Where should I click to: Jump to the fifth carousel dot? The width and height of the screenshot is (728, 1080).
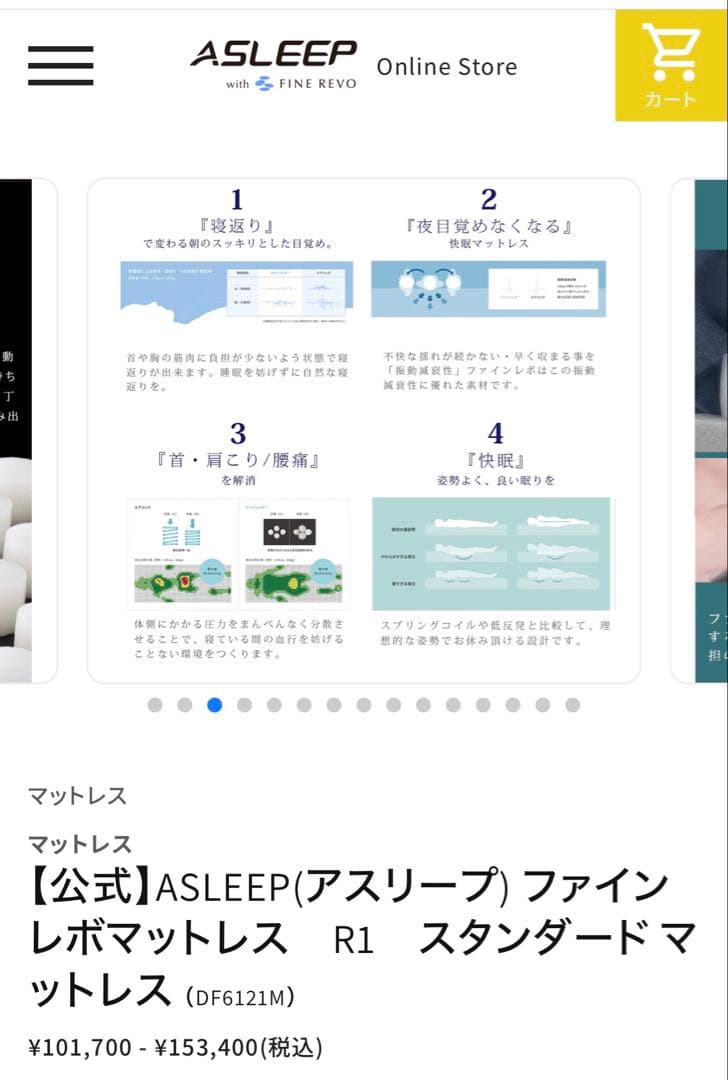(274, 705)
